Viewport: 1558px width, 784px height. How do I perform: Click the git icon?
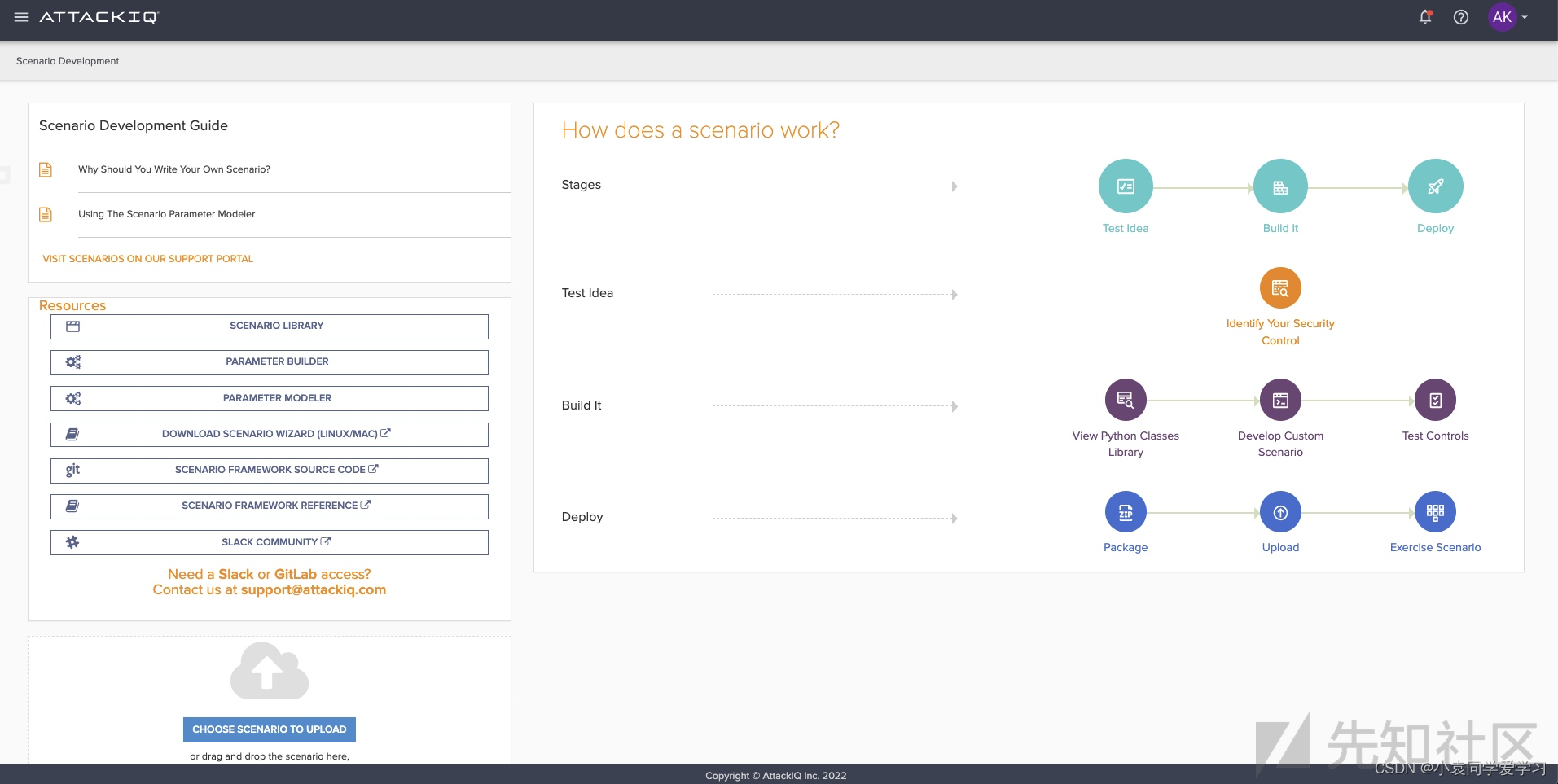click(x=72, y=470)
